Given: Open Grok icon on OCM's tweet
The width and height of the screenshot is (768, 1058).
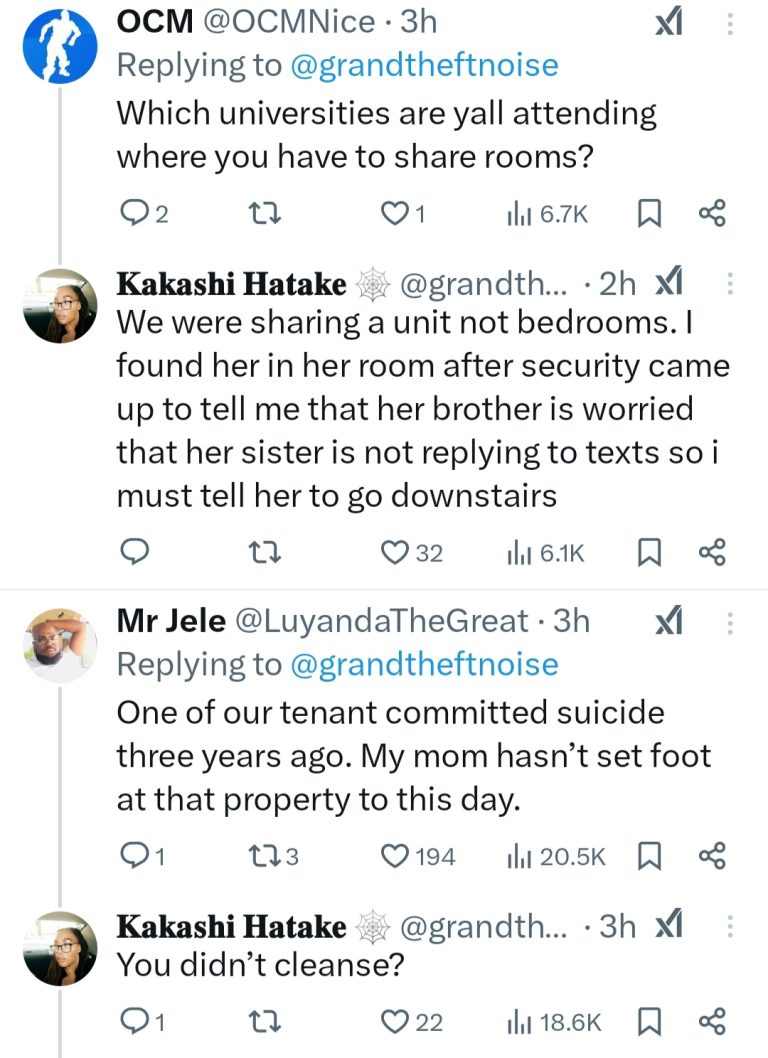Looking at the screenshot, I should click(x=668, y=21).
